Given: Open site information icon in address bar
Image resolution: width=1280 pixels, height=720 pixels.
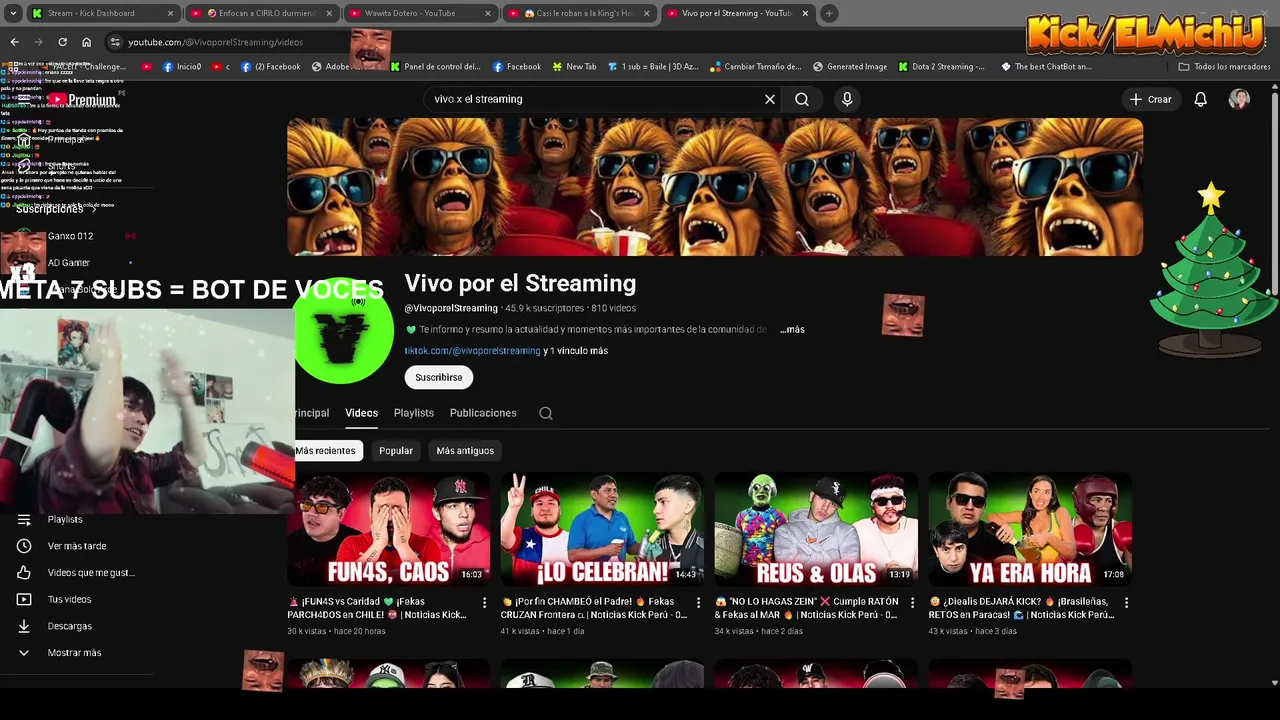Looking at the screenshot, I should pos(115,42).
